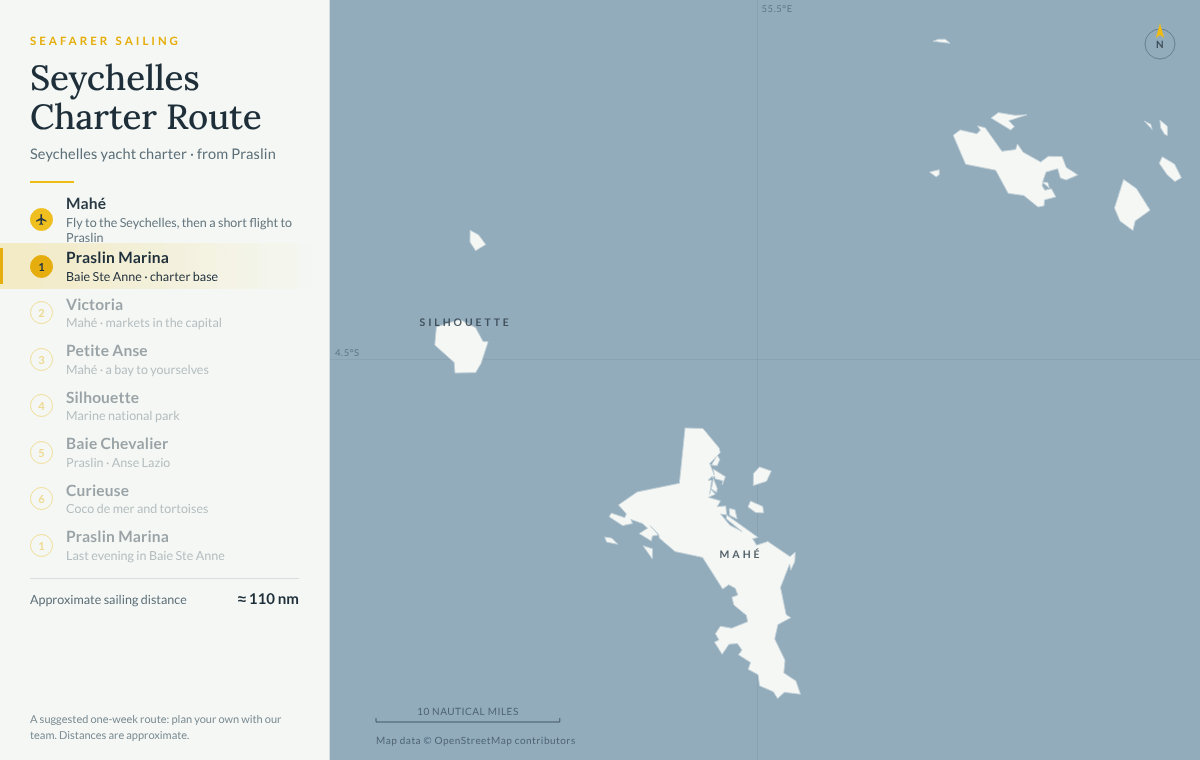Click the Seychelles Charter Route heading
Viewport: 1200px width, 760px height.
click(146, 97)
